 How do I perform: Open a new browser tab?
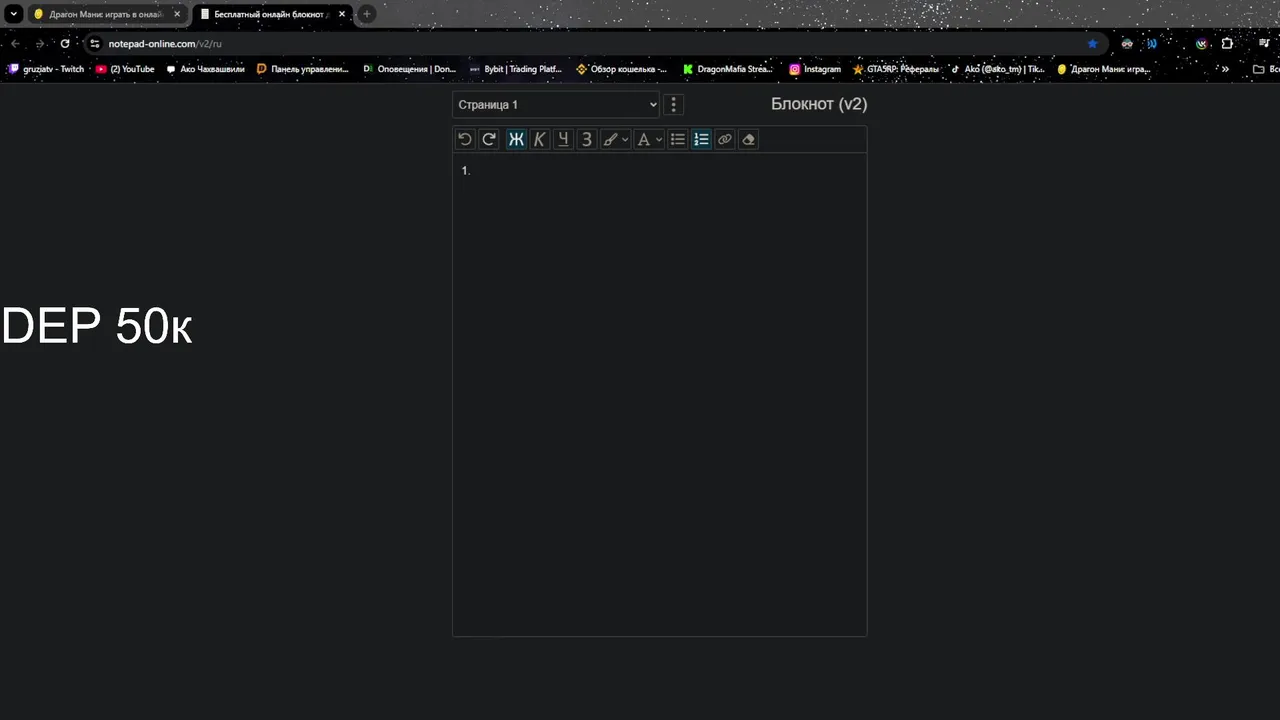click(x=367, y=14)
